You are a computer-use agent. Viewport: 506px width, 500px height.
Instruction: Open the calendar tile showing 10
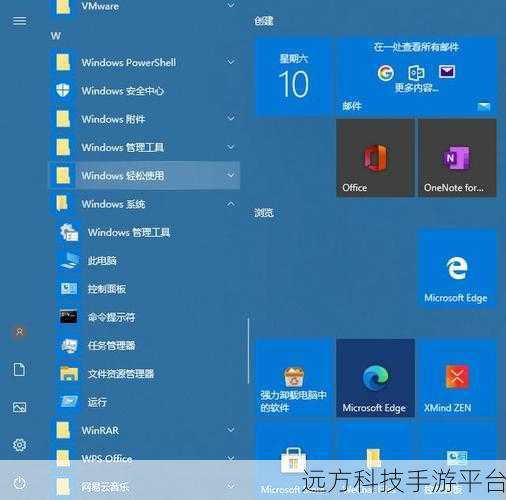click(x=294, y=77)
